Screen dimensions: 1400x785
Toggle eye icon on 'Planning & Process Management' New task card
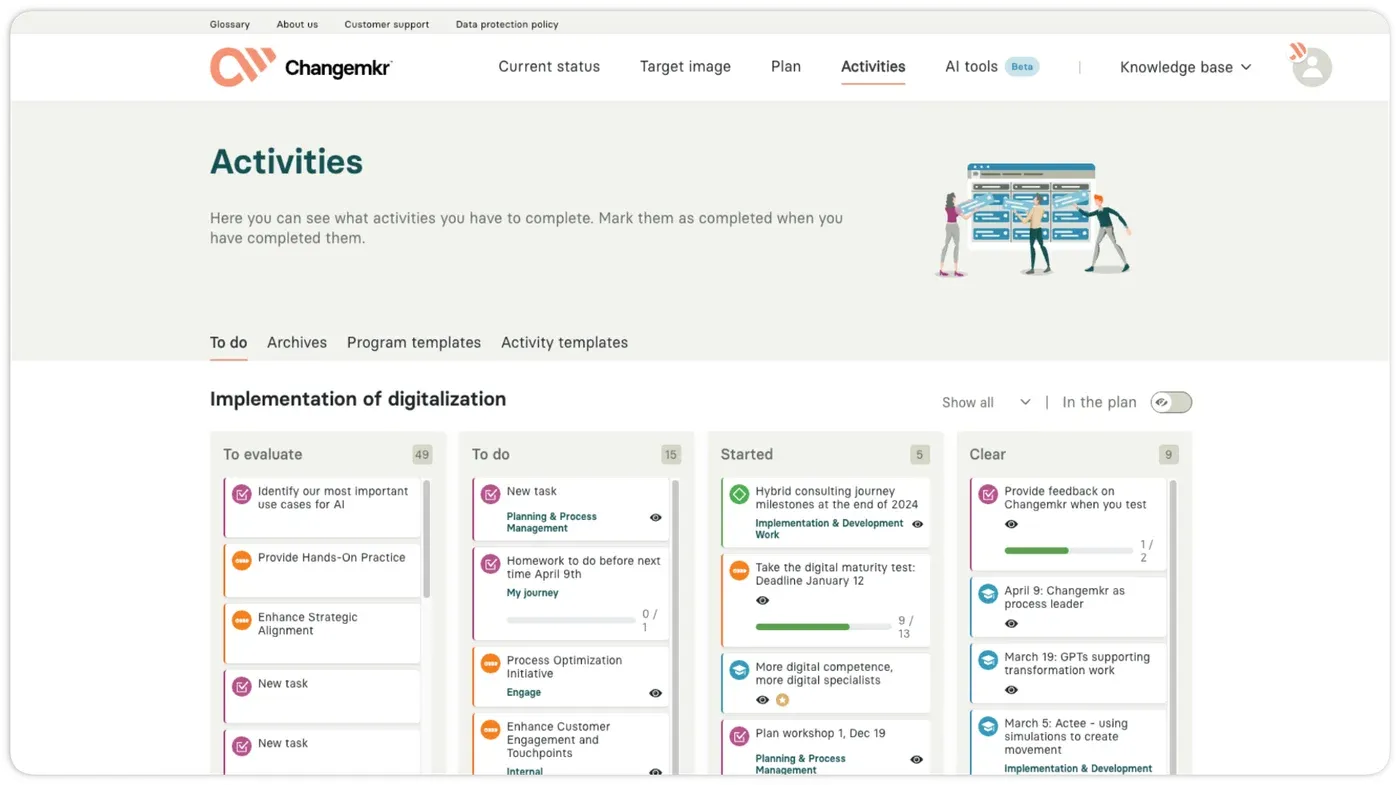tap(656, 518)
